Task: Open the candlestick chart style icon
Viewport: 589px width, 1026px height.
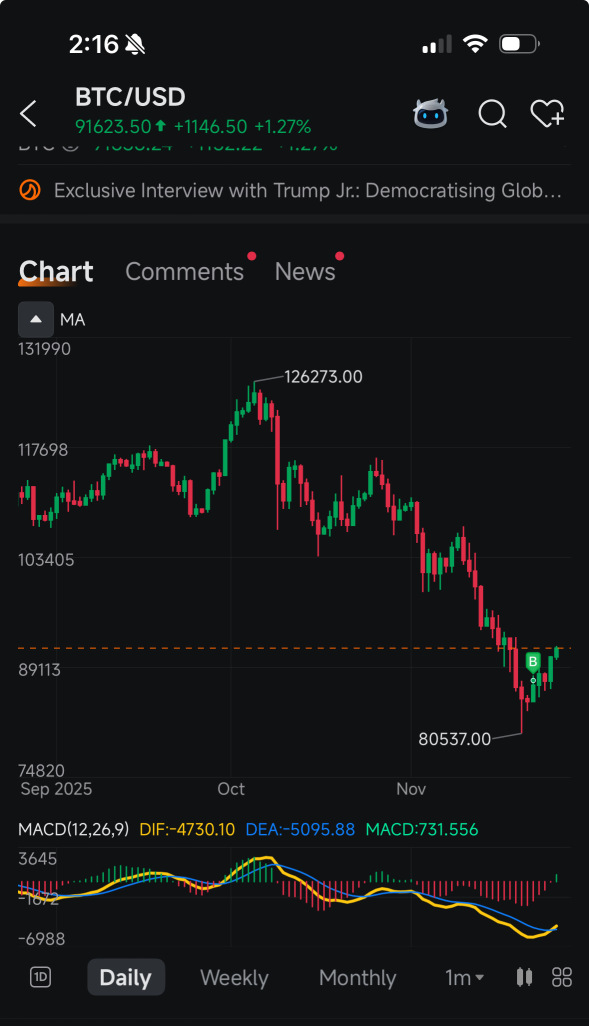Action: [x=524, y=978]
